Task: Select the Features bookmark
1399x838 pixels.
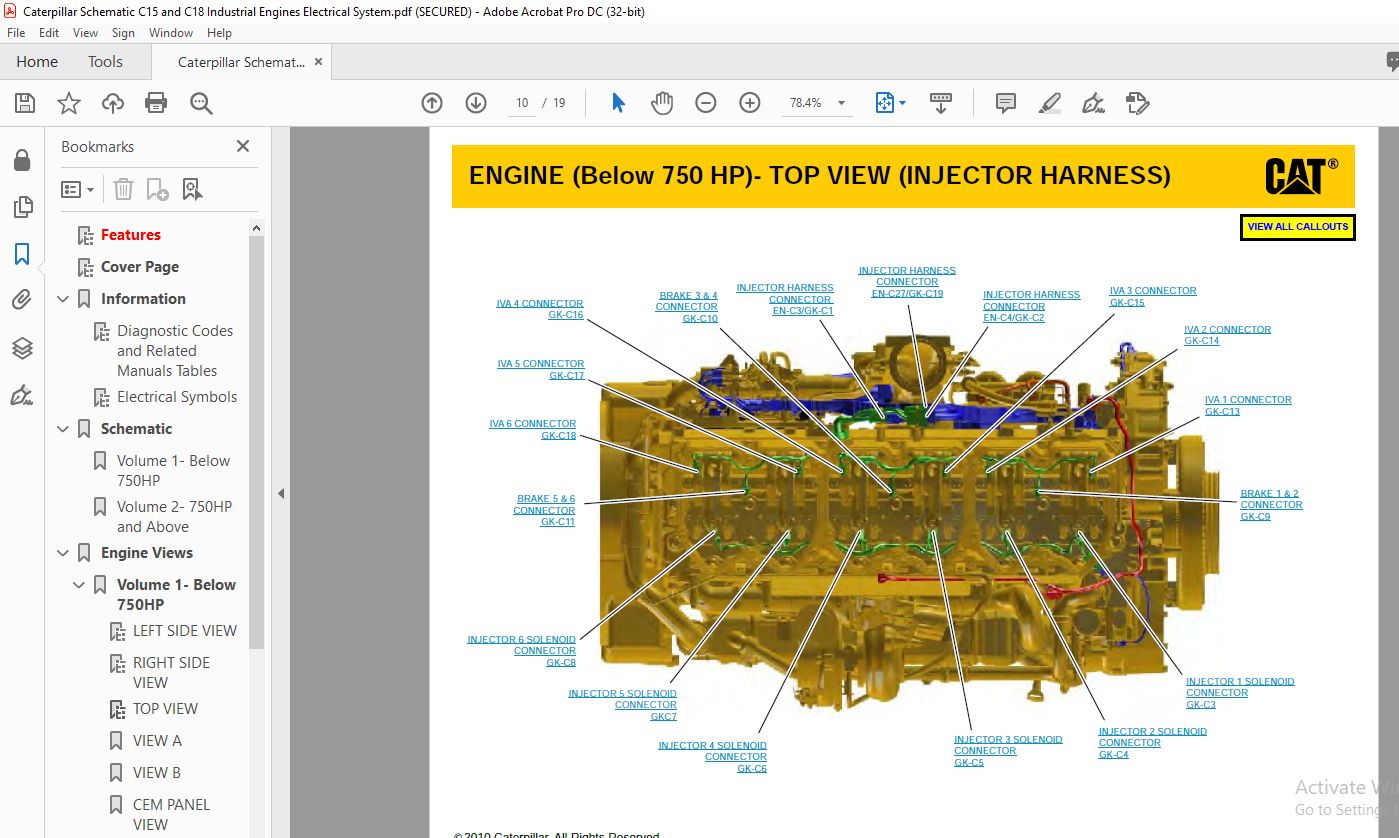Action: click(x=131, y=235)
